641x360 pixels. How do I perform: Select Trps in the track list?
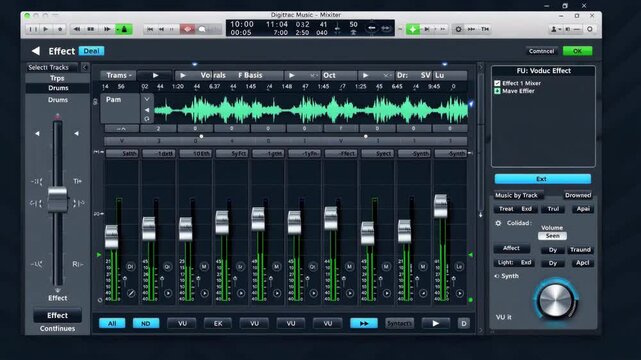[x=57, y=78]
